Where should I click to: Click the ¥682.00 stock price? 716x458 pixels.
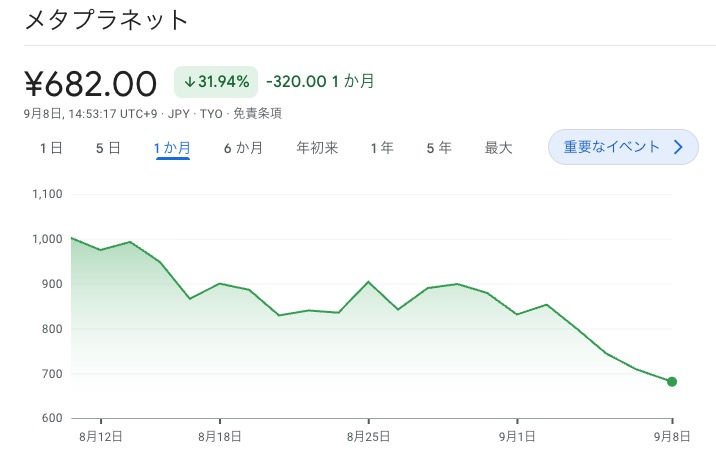click(90, 82)
